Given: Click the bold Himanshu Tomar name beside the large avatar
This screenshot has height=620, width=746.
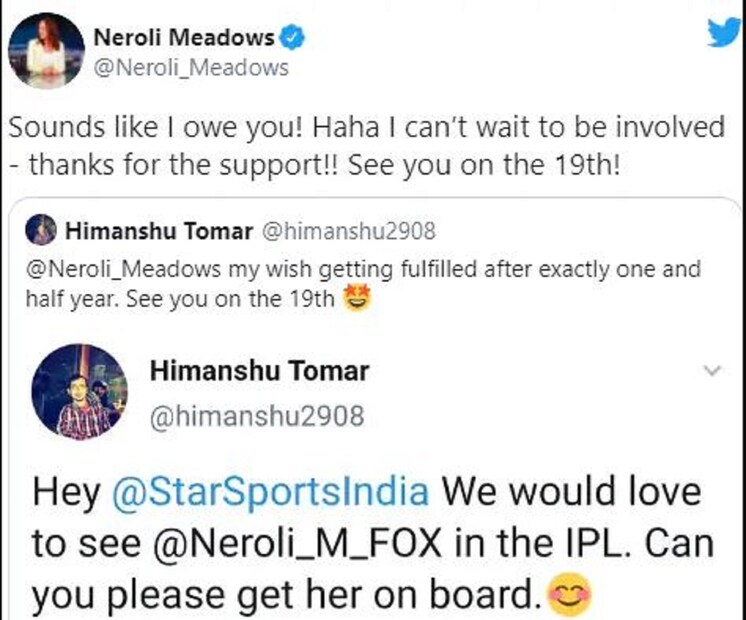Looking at the screenshot, I should [259, 371].
